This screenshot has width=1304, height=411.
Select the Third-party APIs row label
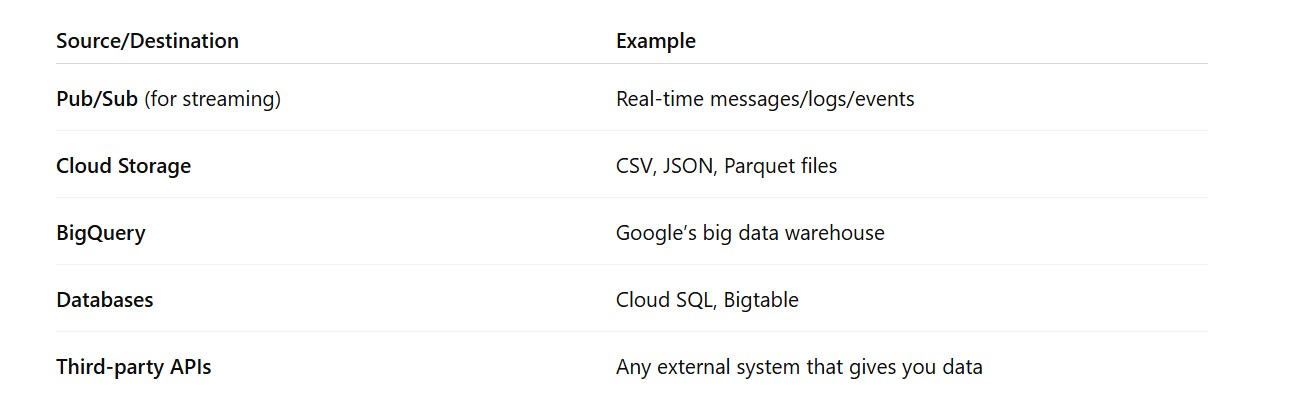133,367
